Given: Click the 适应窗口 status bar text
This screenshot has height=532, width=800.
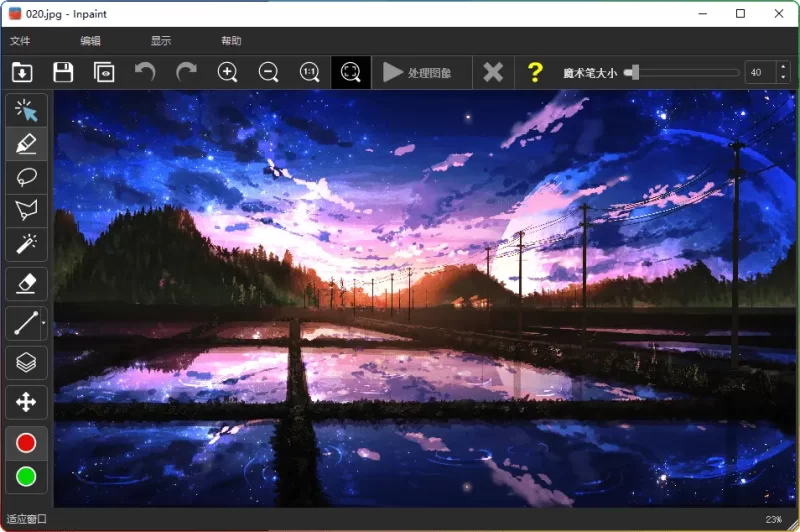Looking at the screenshot, I should [x=27, y=519].
